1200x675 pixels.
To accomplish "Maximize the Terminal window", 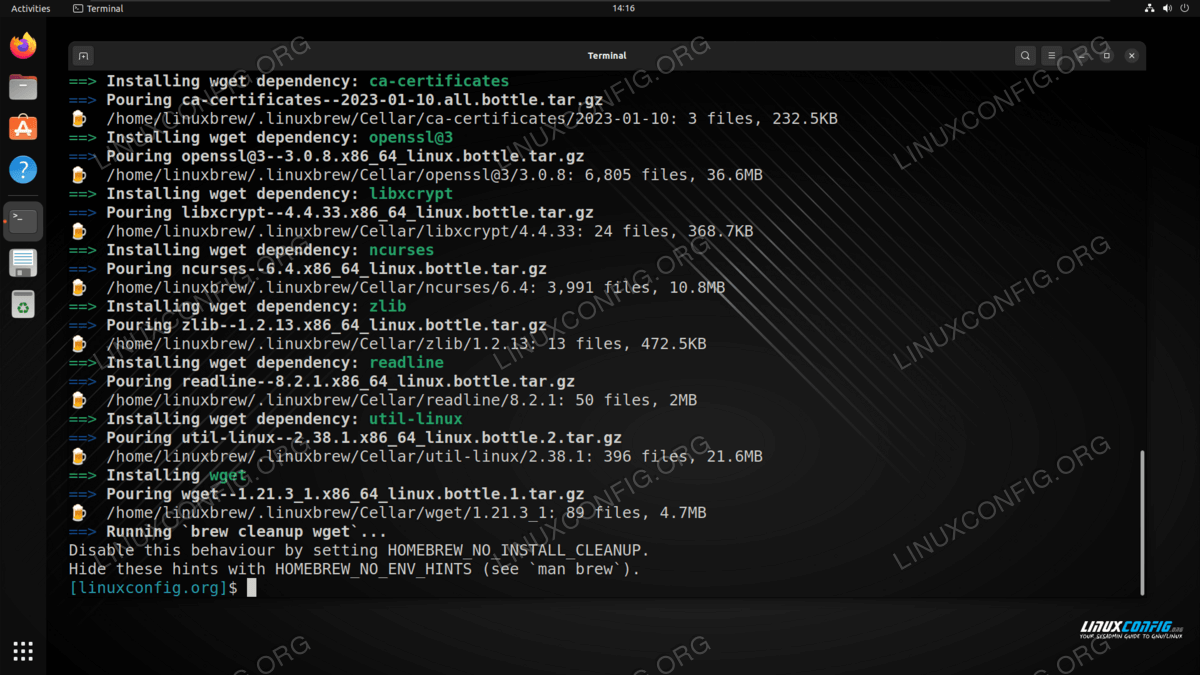I will 1106,56.
